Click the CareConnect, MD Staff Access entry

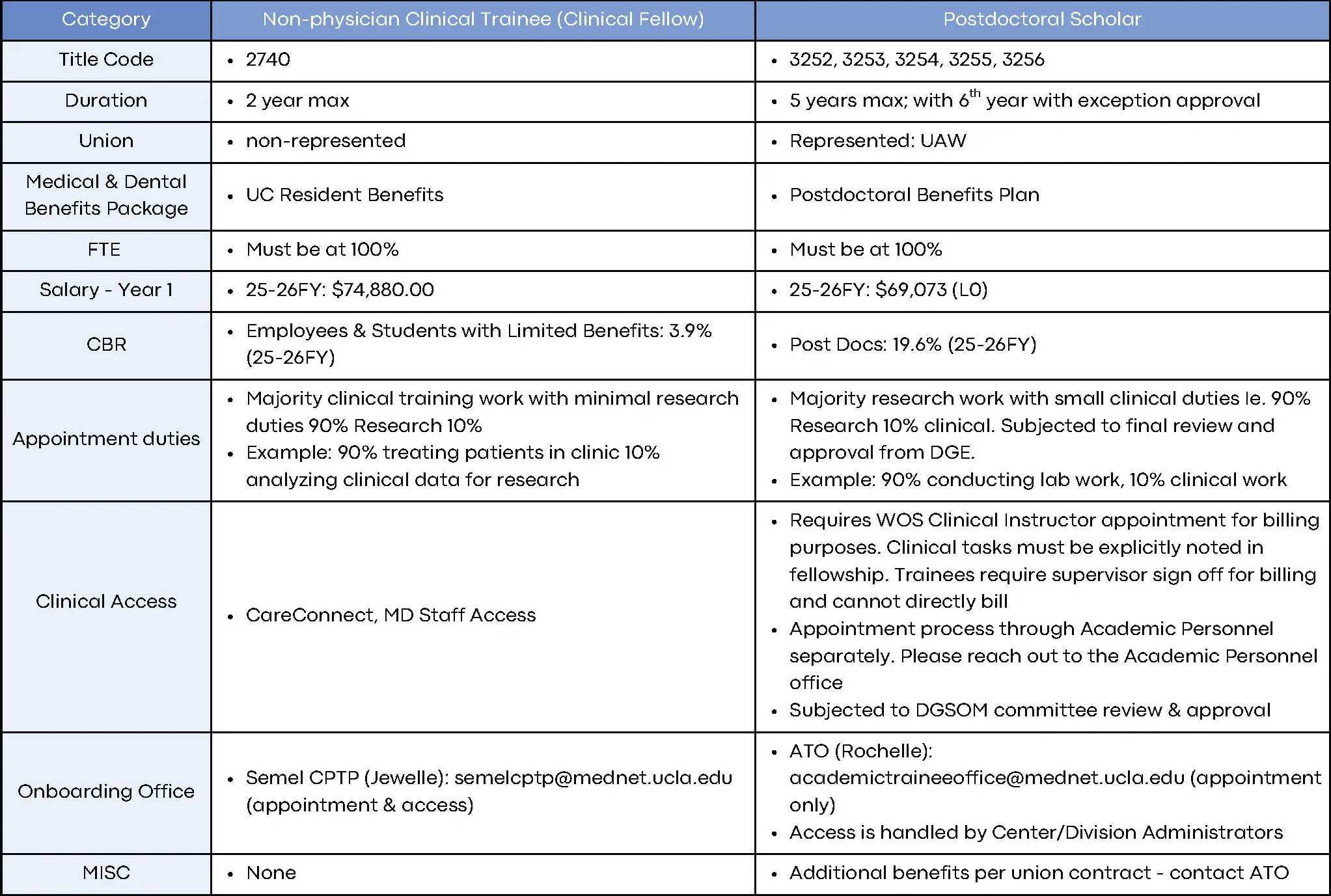coord(391,616)
